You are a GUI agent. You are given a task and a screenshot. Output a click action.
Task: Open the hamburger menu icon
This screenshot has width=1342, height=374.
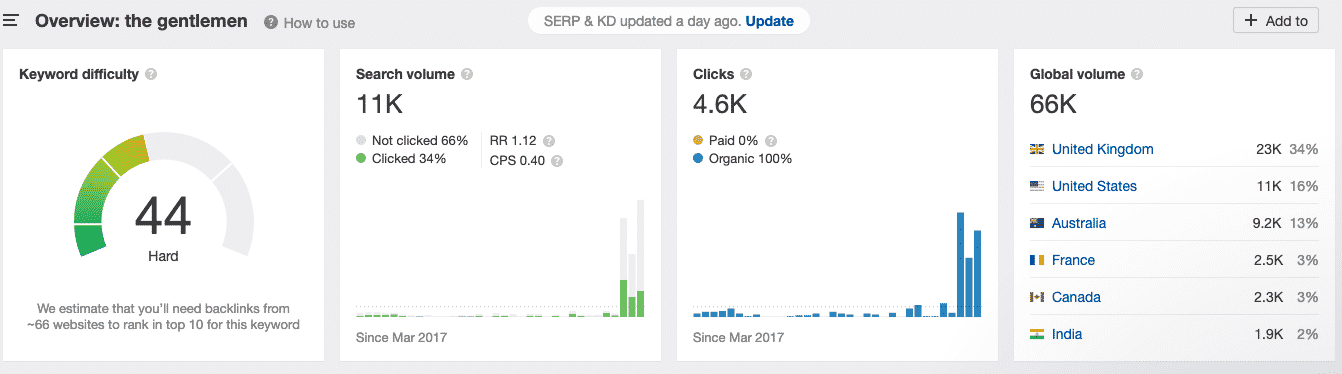[11, 20]
